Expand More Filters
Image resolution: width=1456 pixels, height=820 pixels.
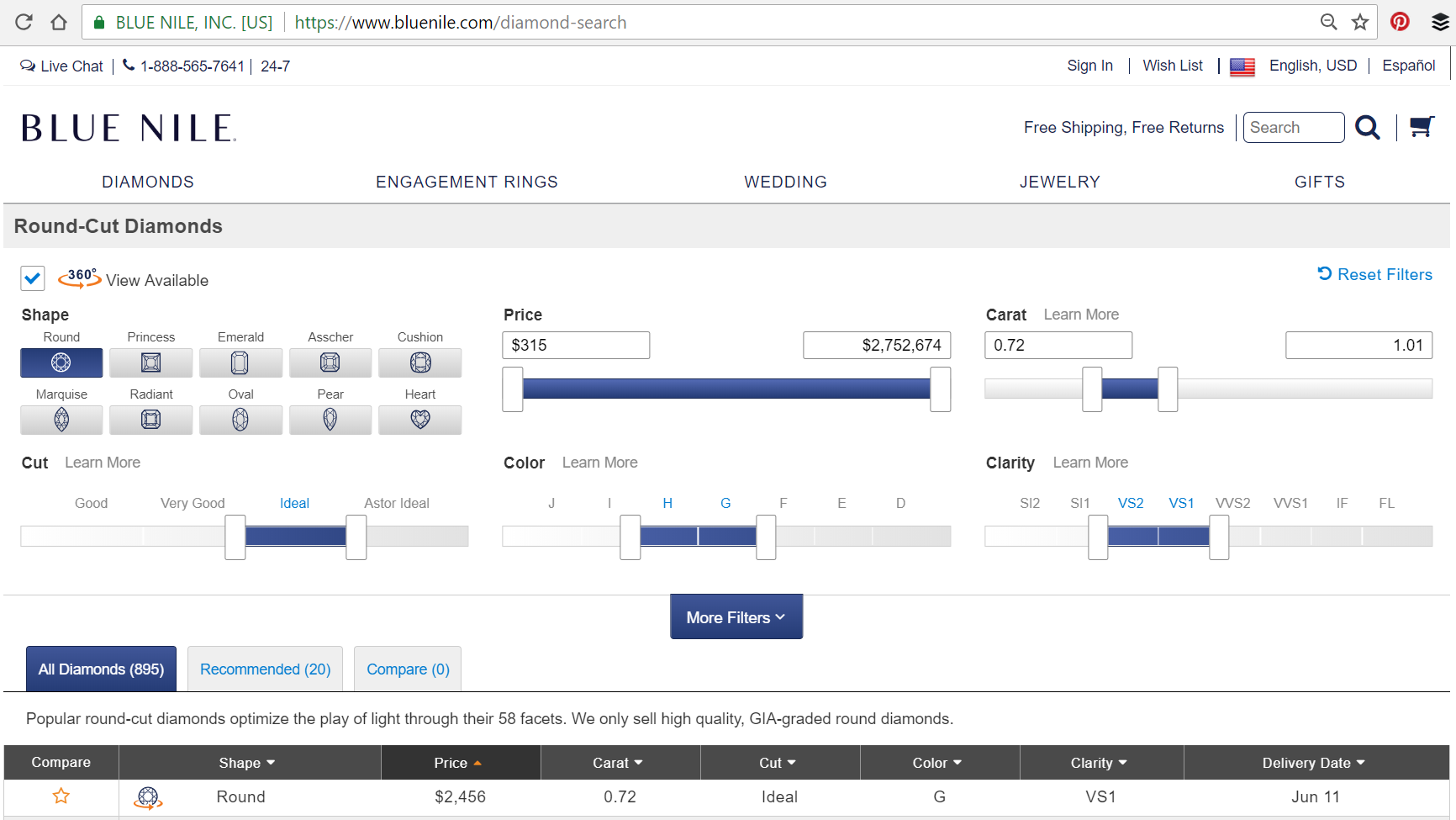[736, 617]
